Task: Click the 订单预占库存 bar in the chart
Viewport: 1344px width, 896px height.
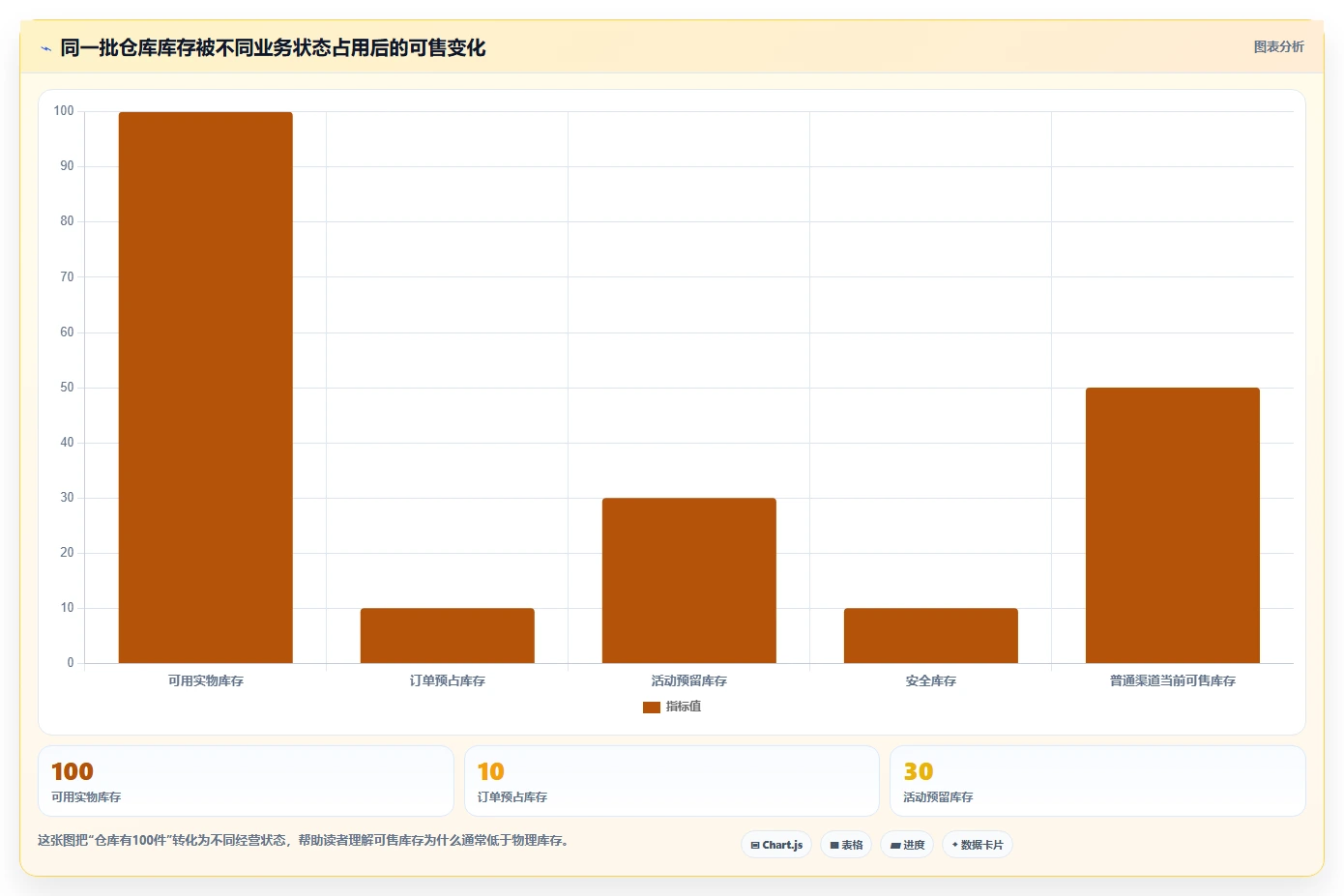Action: click(447, 636)
